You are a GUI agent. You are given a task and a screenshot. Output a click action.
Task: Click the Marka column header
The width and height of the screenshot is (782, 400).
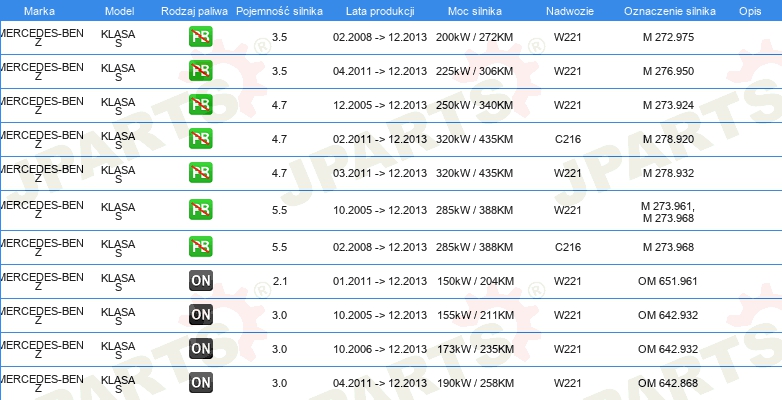(x=39, y=11)
